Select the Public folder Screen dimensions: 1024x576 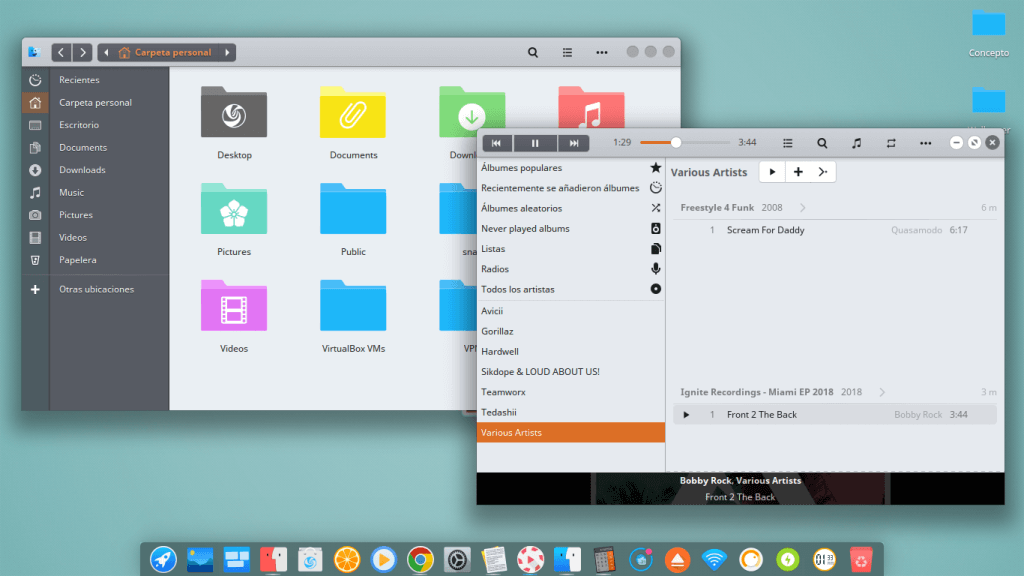(353, 219)
